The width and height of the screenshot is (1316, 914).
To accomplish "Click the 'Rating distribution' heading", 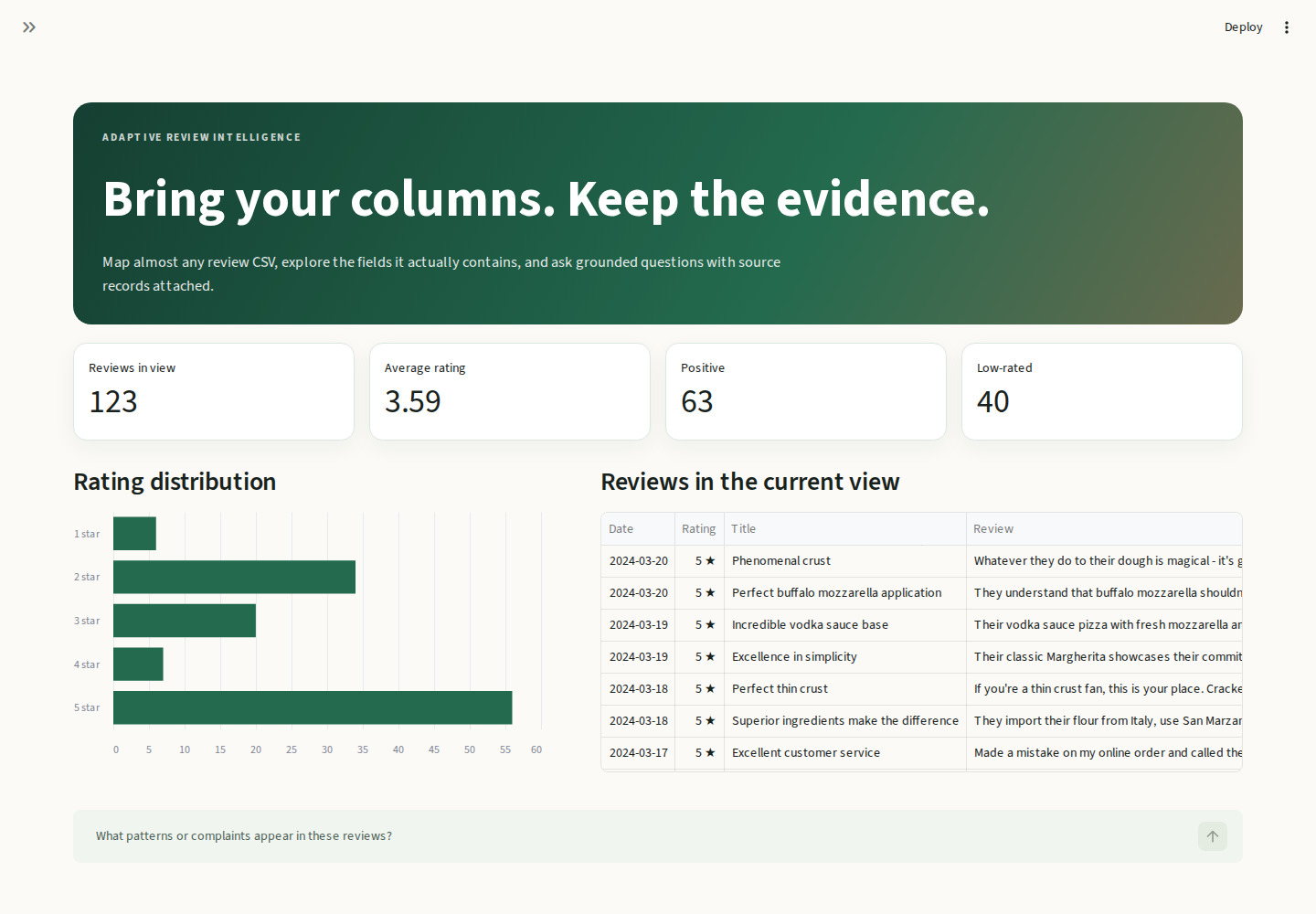I will [x=175, y=482].
